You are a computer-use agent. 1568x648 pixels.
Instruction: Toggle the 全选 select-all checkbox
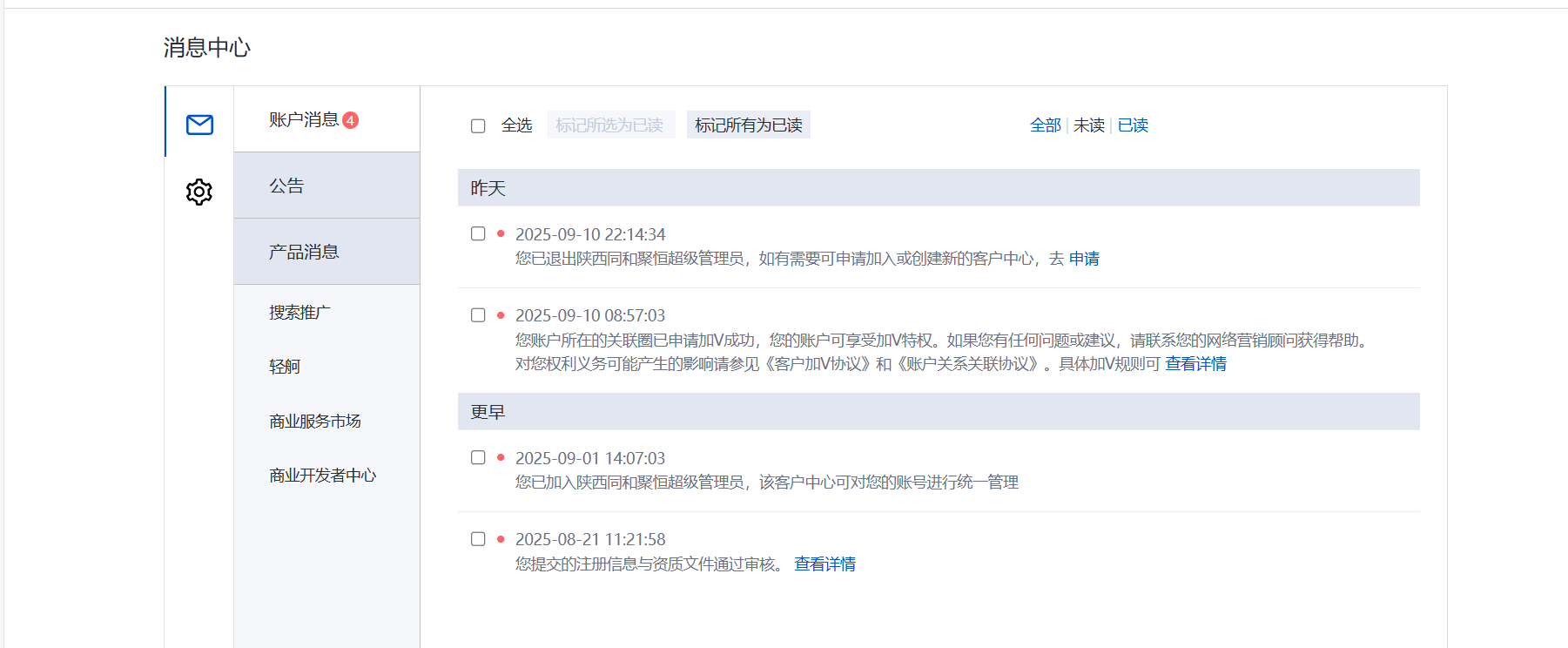coord(478,126)
